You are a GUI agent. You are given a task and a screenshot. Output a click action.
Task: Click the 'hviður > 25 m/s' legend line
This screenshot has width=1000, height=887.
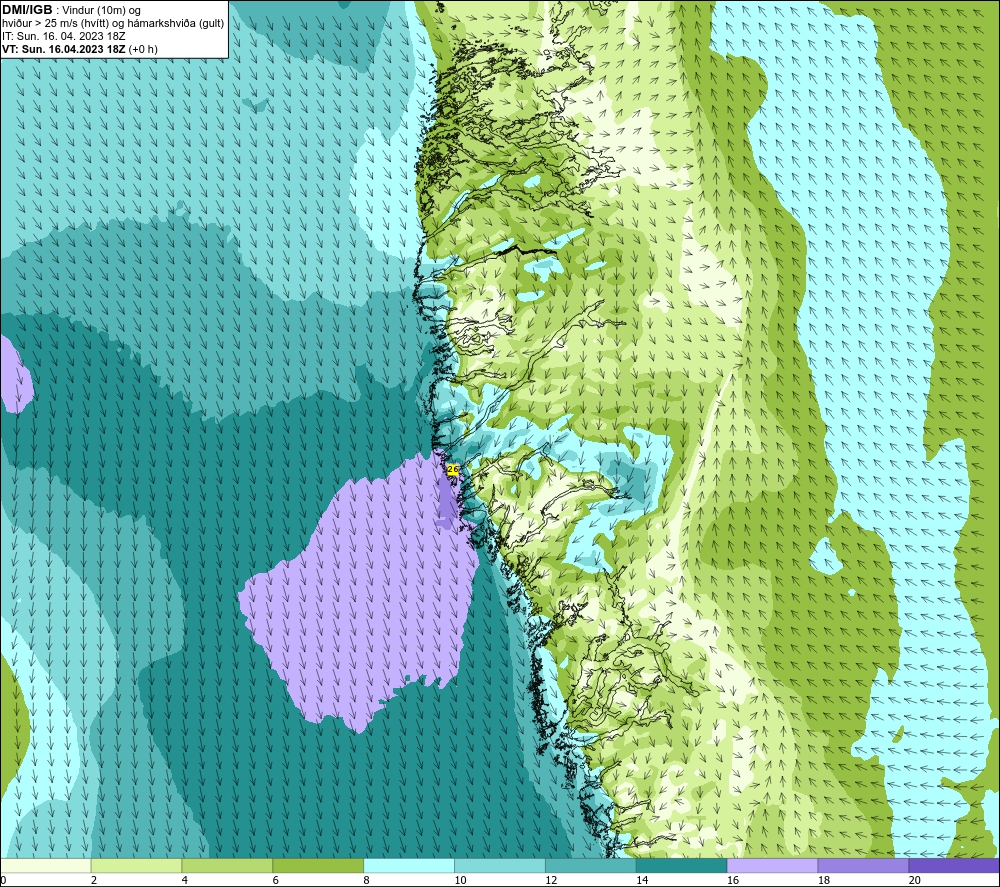coord(113,24)
